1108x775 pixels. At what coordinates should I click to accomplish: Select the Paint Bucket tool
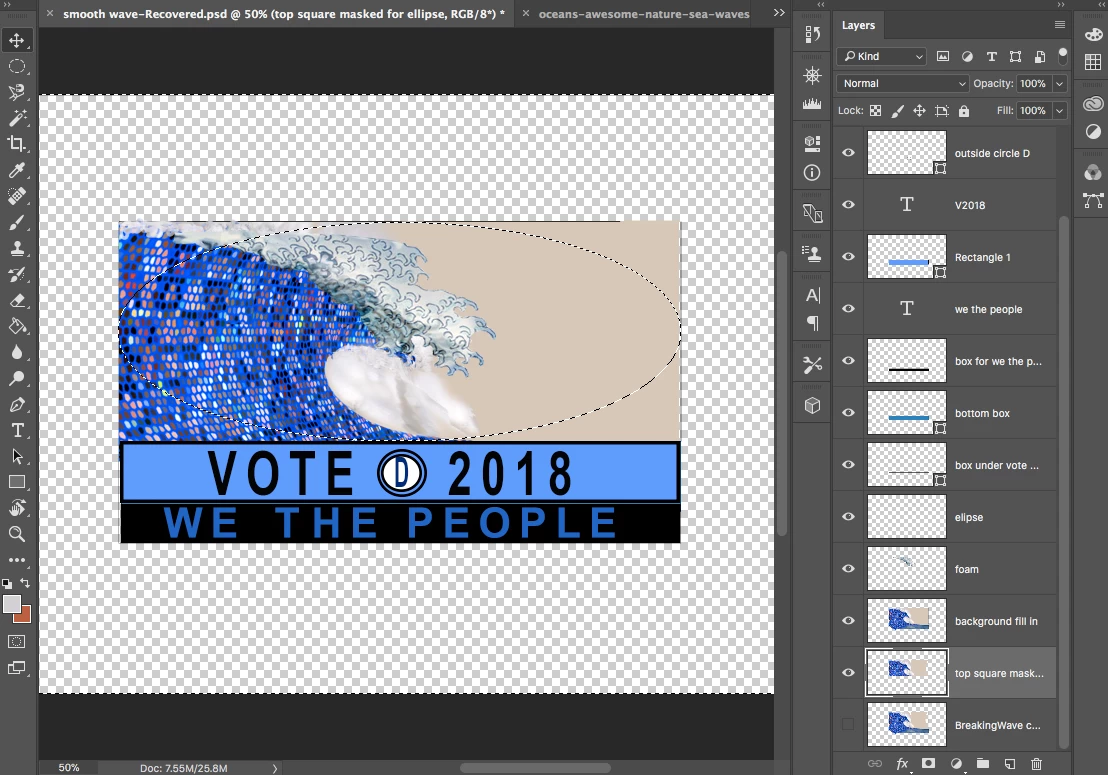click(17, 326)
